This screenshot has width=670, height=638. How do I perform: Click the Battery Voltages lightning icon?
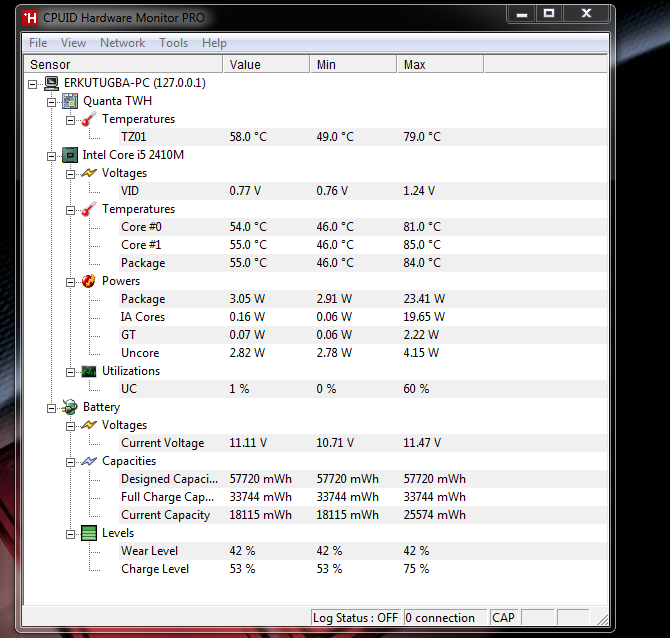pos(89,425)
